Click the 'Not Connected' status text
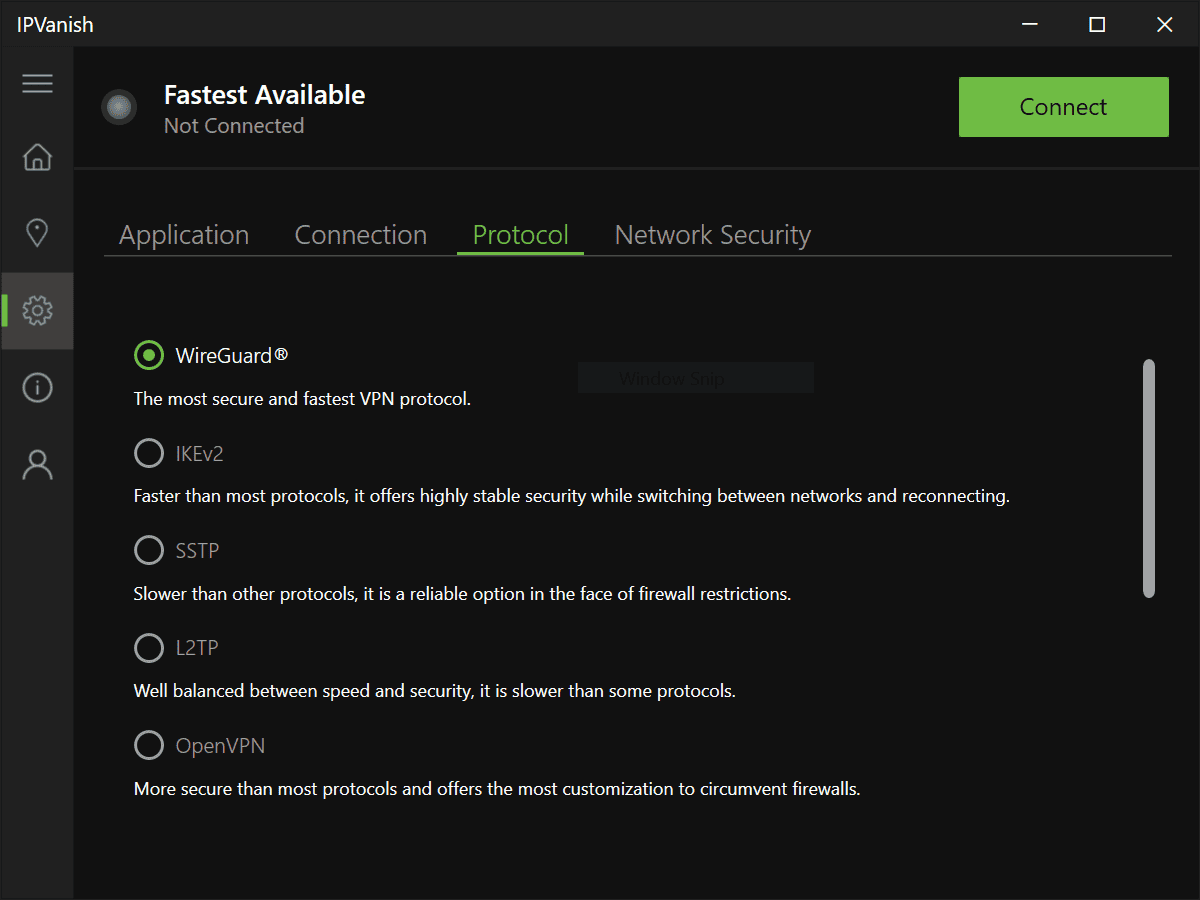 (234, 126)
